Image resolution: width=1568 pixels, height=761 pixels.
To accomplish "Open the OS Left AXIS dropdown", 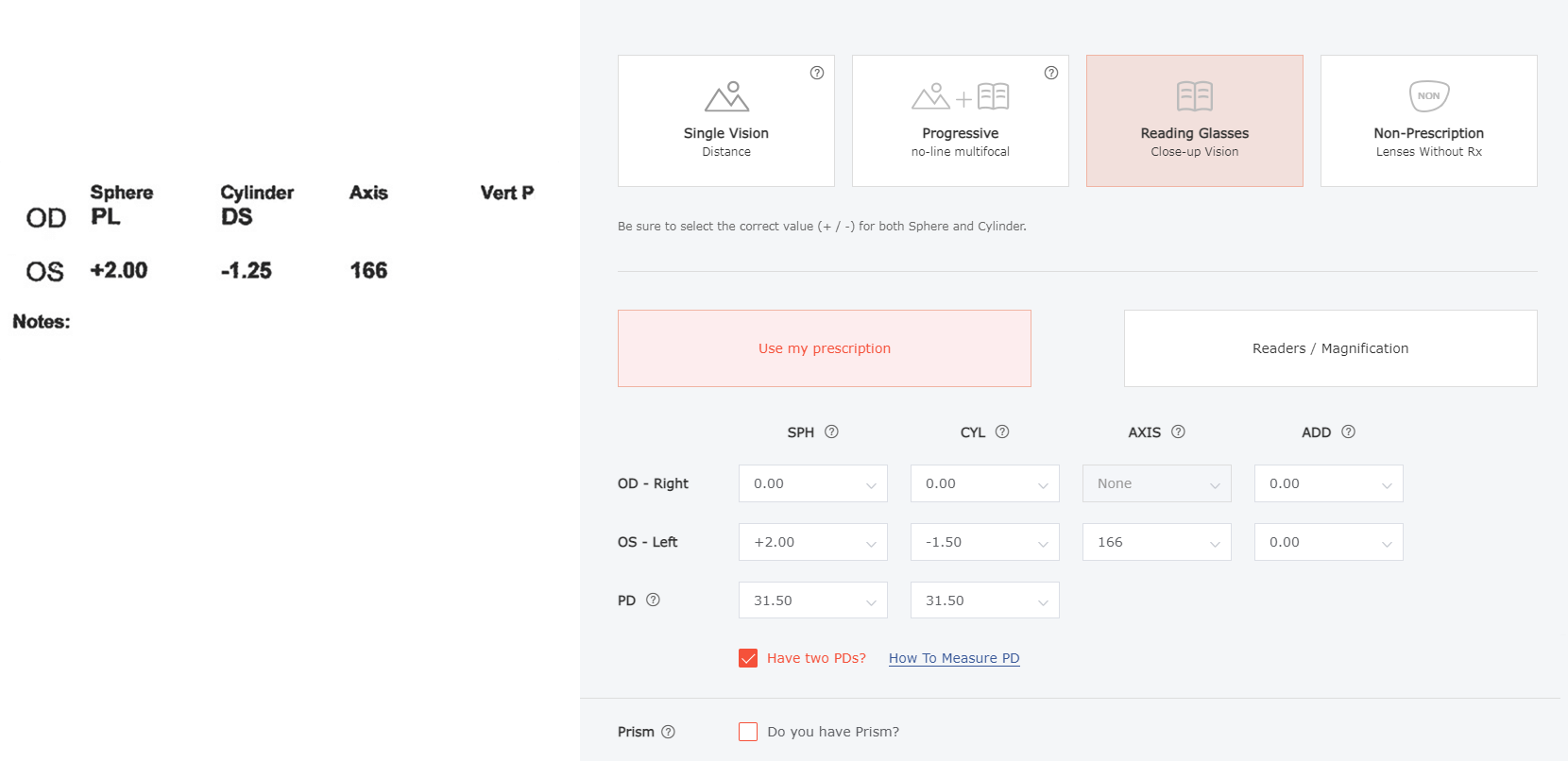I will [1156, 542].
